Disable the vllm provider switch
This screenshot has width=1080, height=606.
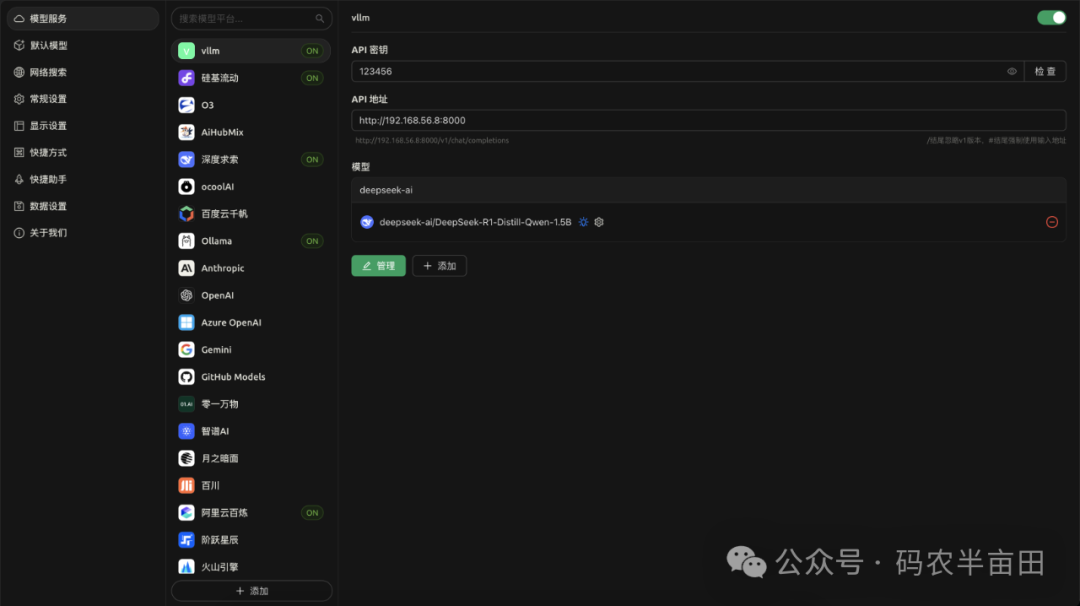pos(1051,18)
